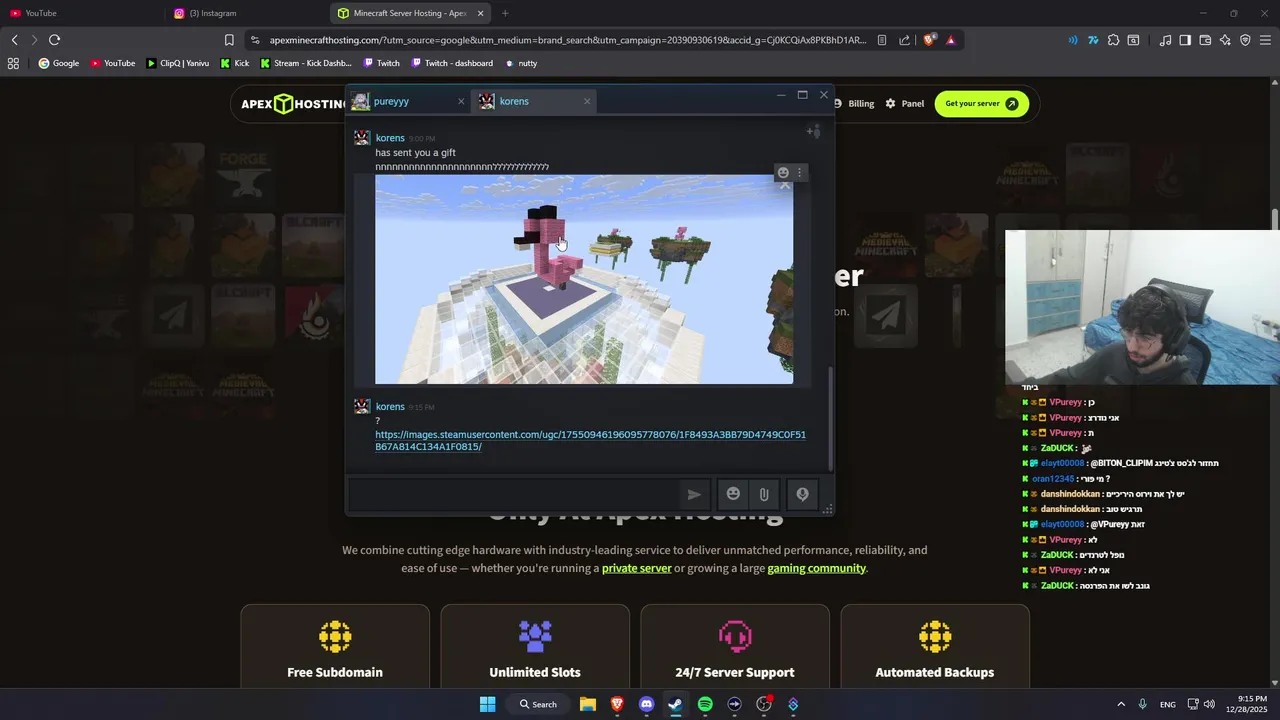This screenshot has height=720, width=1280.
Task: Open image message more options menu
Action: [x=799, y=172]
